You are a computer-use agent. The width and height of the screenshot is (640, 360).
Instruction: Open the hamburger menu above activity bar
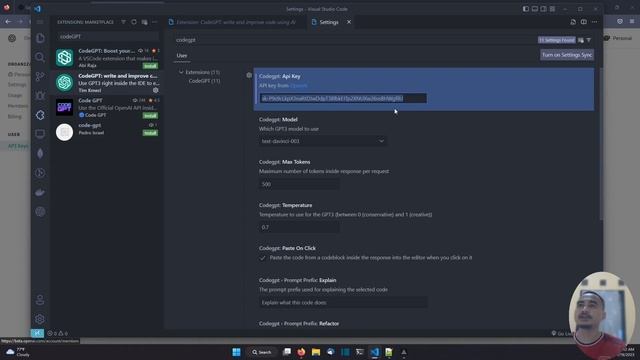click(x=40, y=22)
